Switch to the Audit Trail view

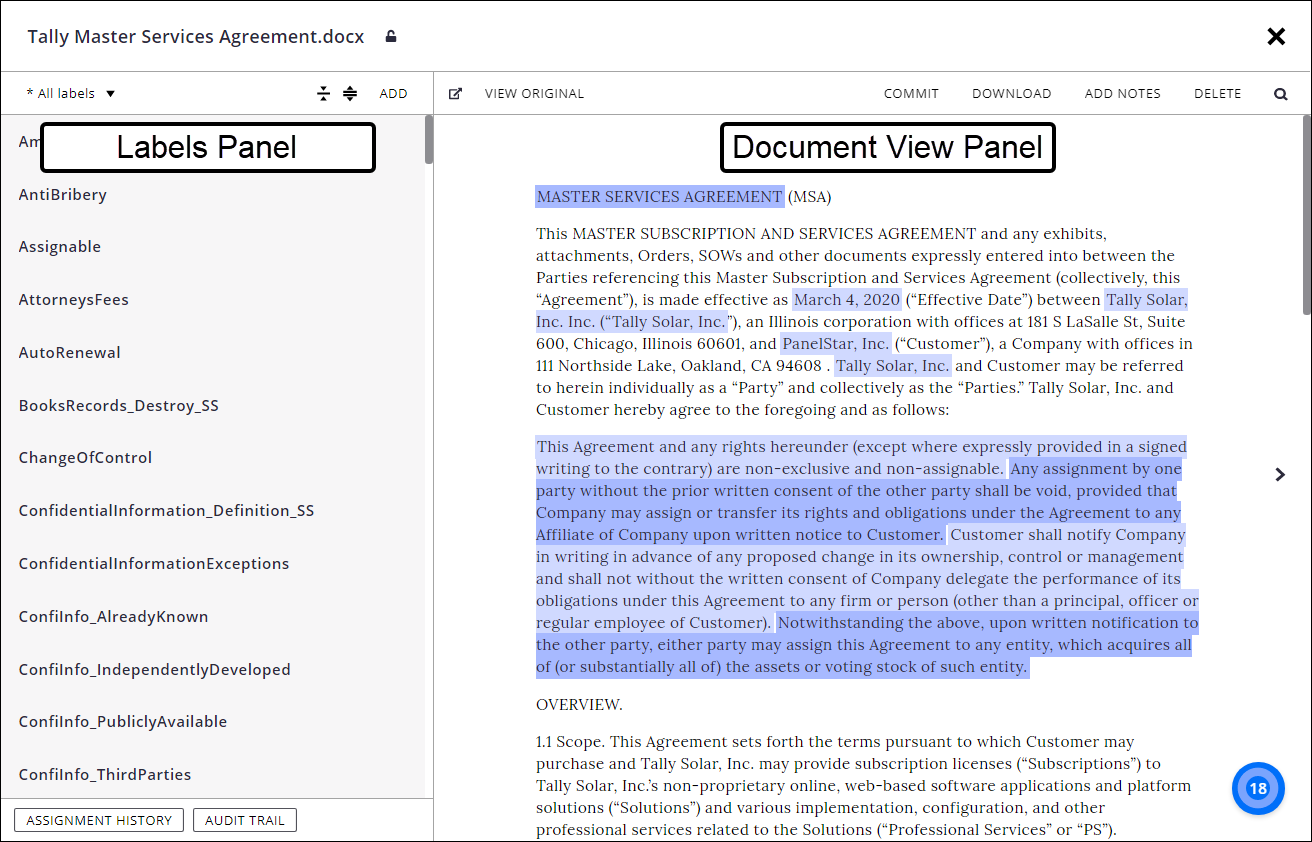244,819
